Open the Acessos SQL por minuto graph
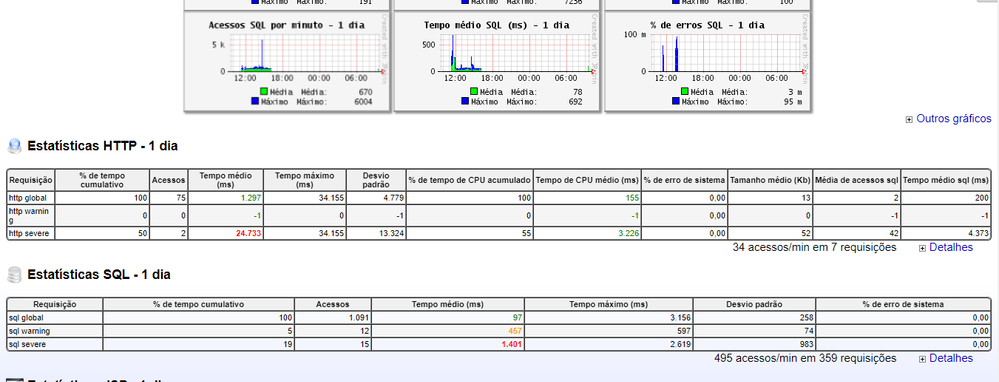999x382 pixels. coord(287,62)
